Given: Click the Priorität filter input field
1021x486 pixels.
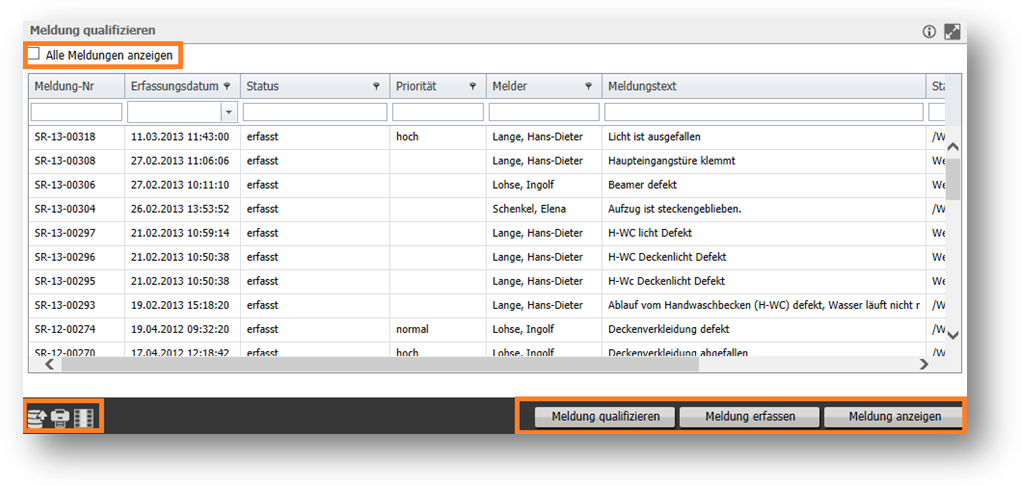Looking at the screenshot, I should pyautogui.click(x=438, y=112).
